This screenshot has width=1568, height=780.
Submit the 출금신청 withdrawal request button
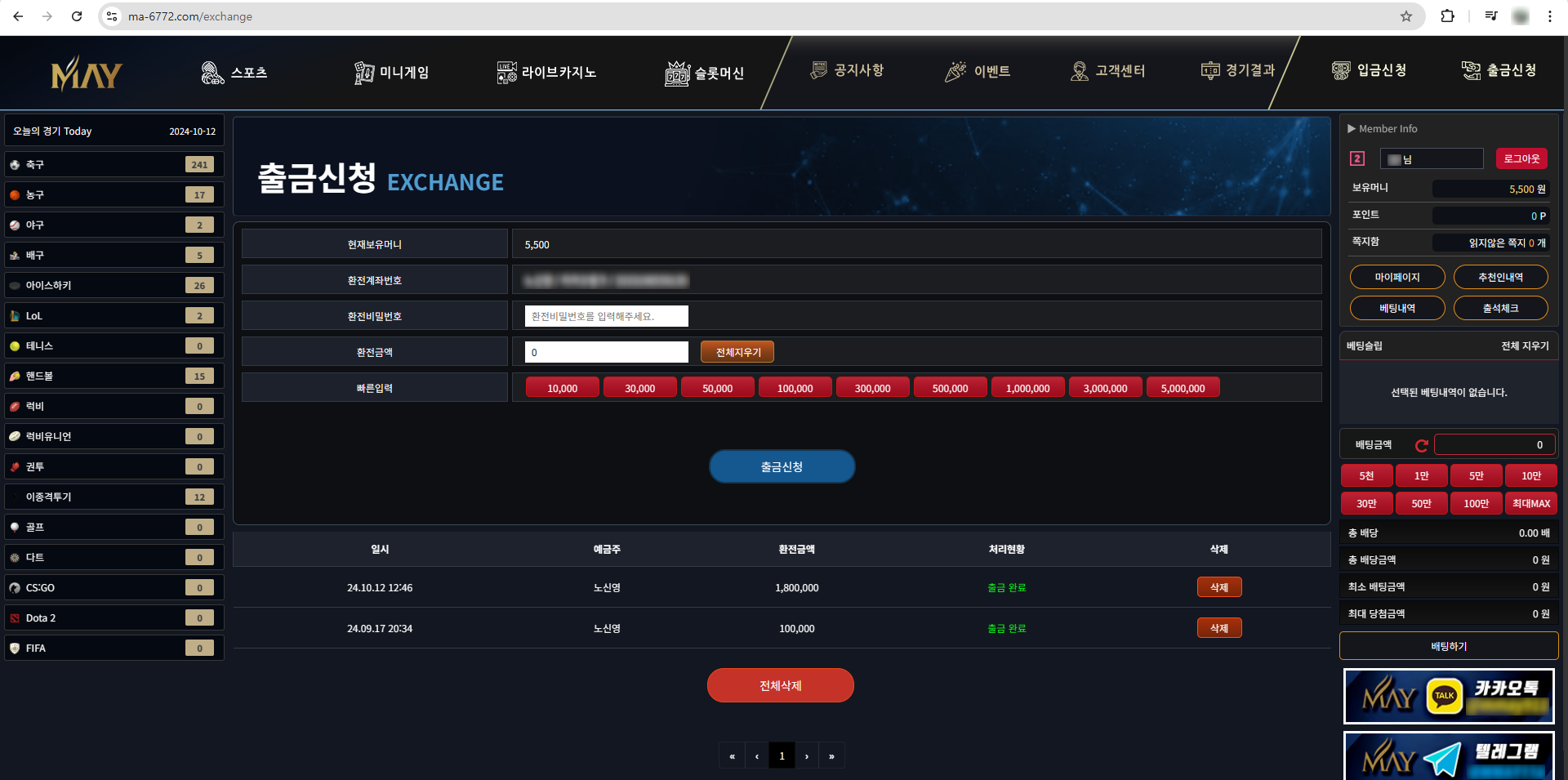coord(782,466)
